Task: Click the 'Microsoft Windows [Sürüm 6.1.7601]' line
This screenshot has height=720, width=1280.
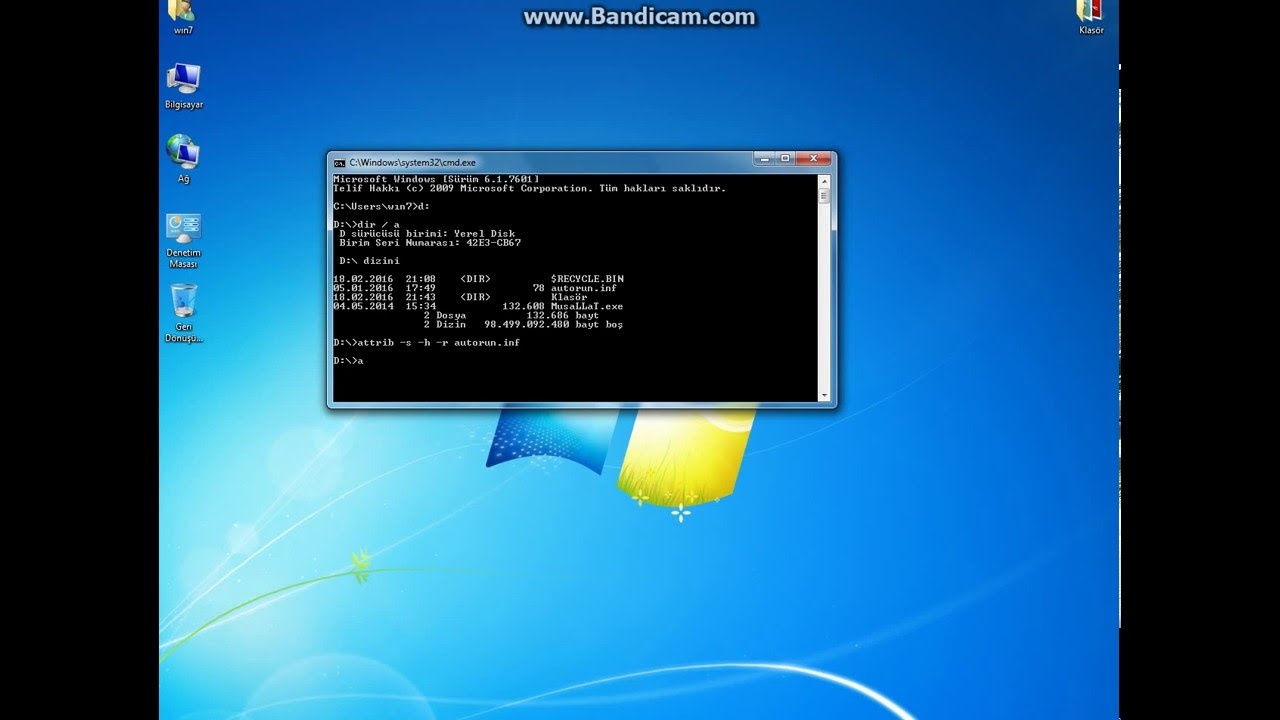Action: pos(436,179)
